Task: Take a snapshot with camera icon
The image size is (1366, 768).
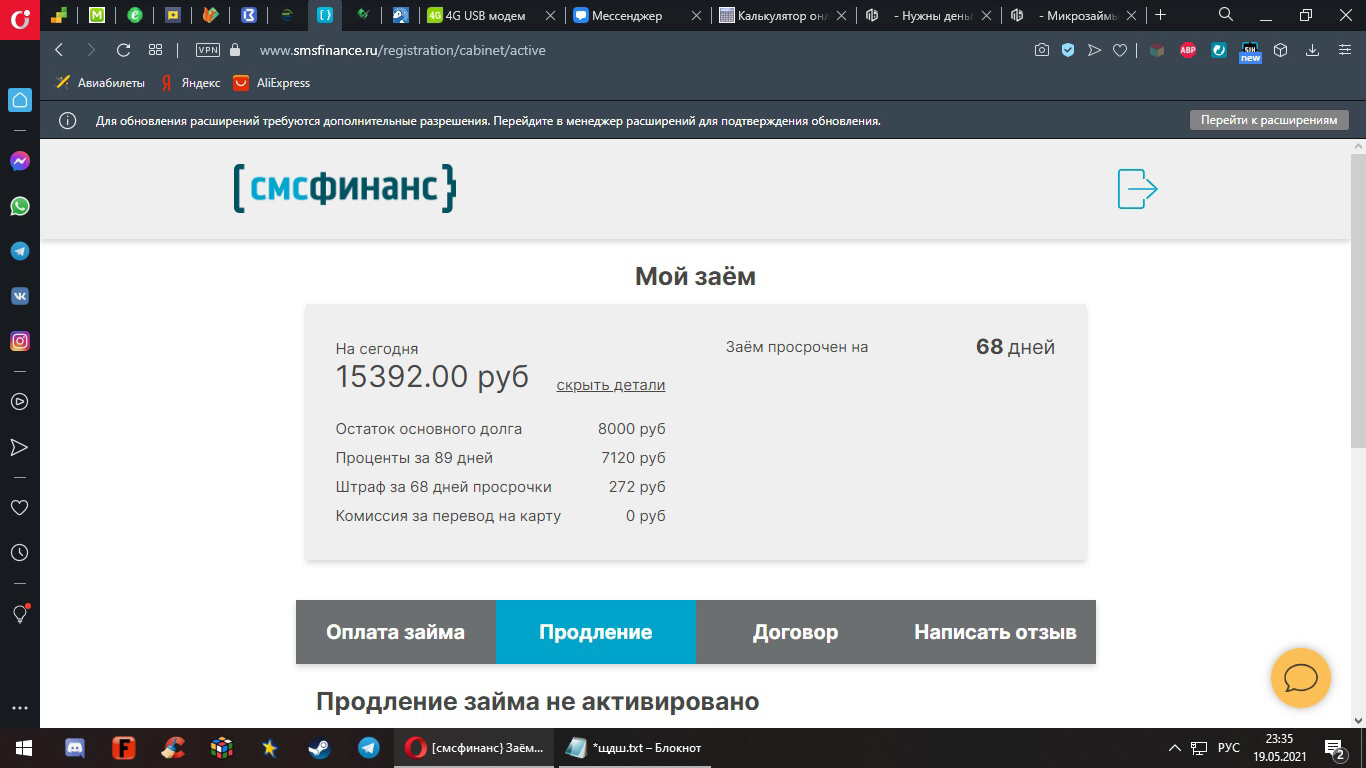Action: [x=1042, y=50]
